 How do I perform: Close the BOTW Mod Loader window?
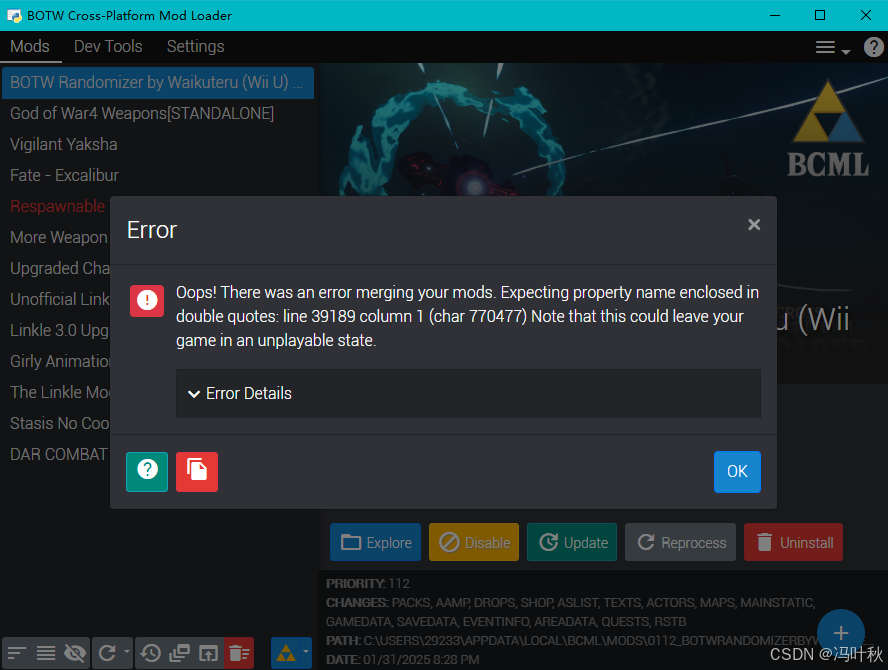click(x=865, y=15)
